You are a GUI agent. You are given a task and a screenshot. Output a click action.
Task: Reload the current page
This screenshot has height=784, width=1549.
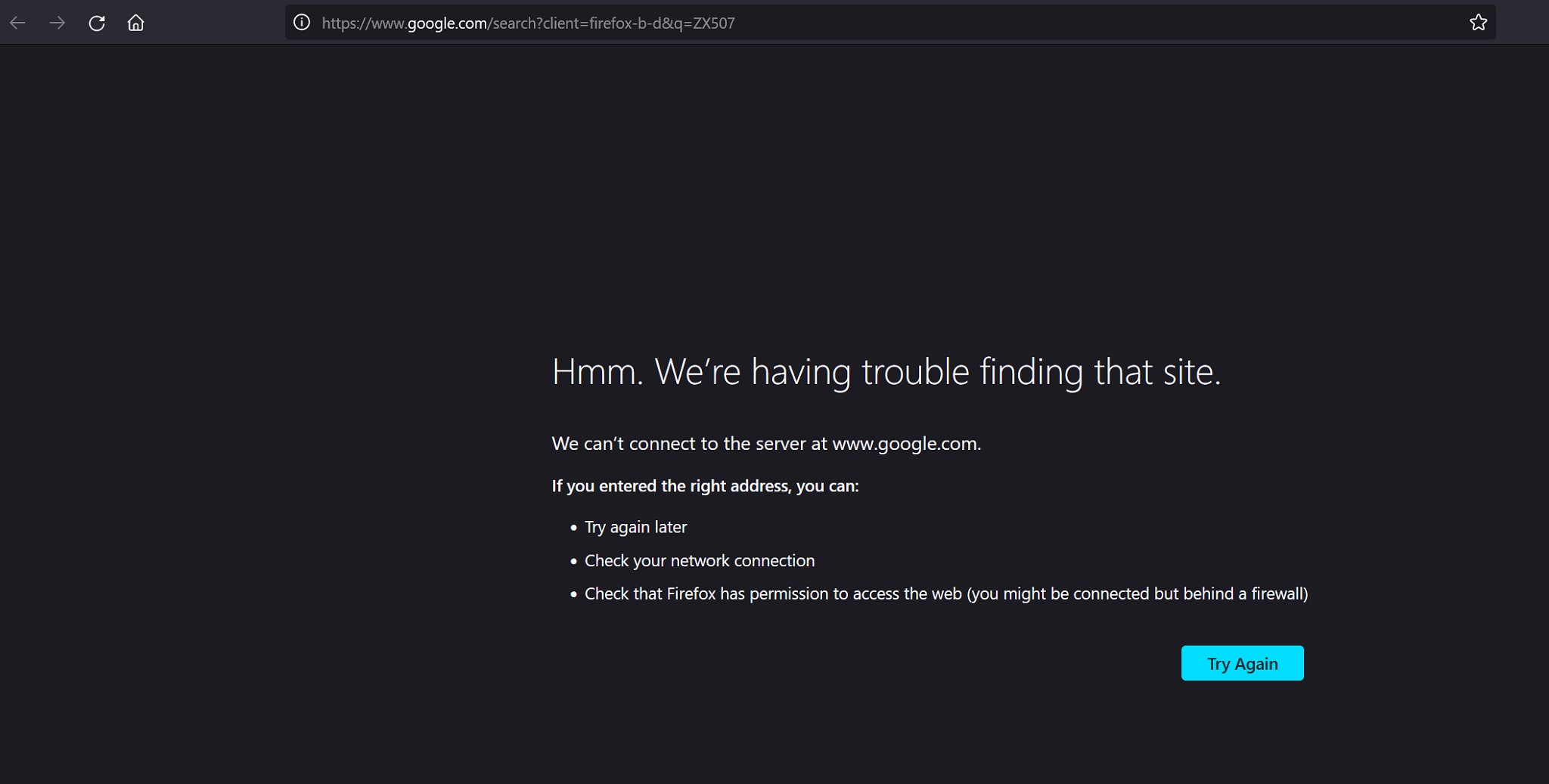[x=97, y=23]
